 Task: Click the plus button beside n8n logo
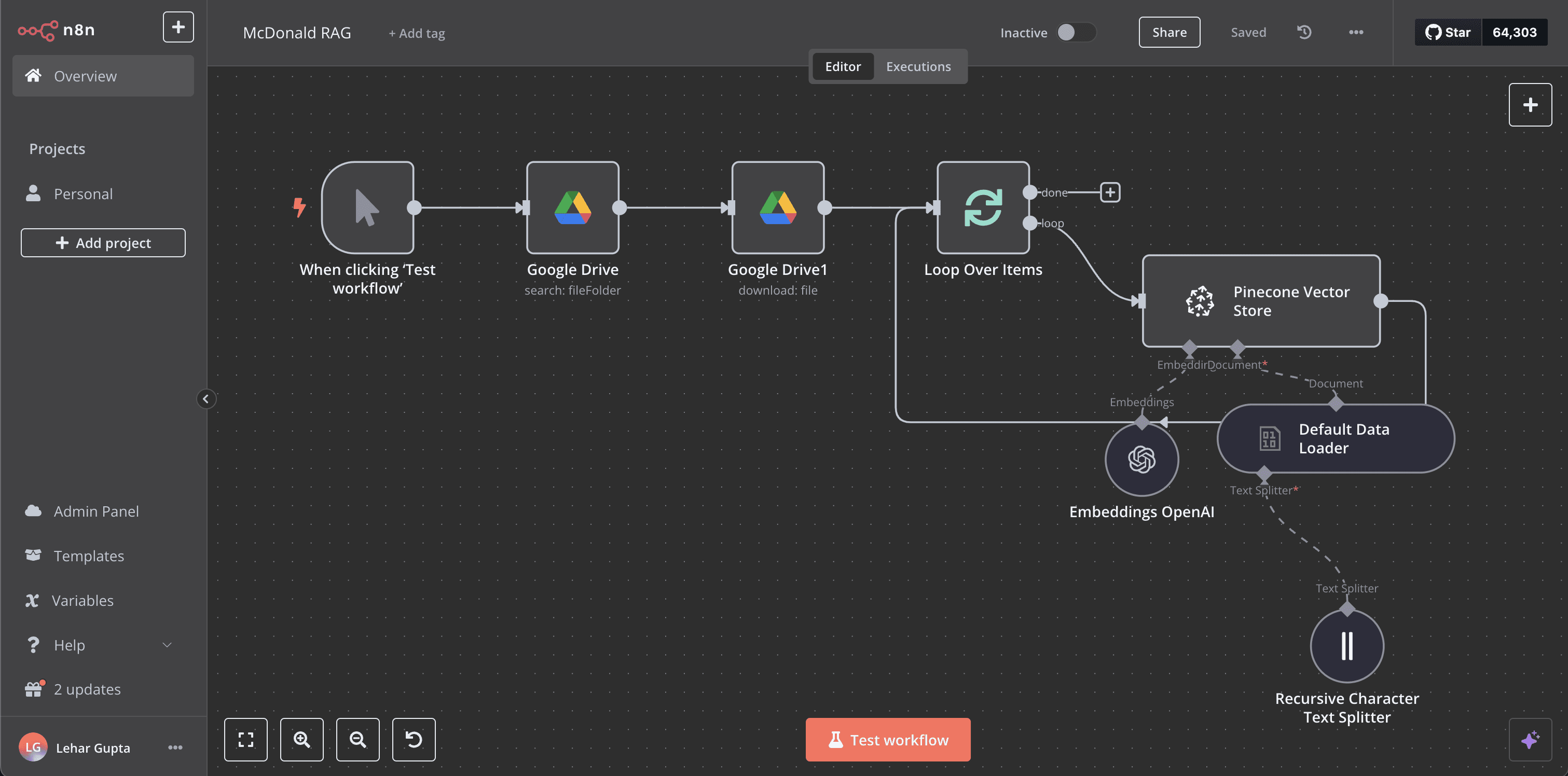coord(178,27)
